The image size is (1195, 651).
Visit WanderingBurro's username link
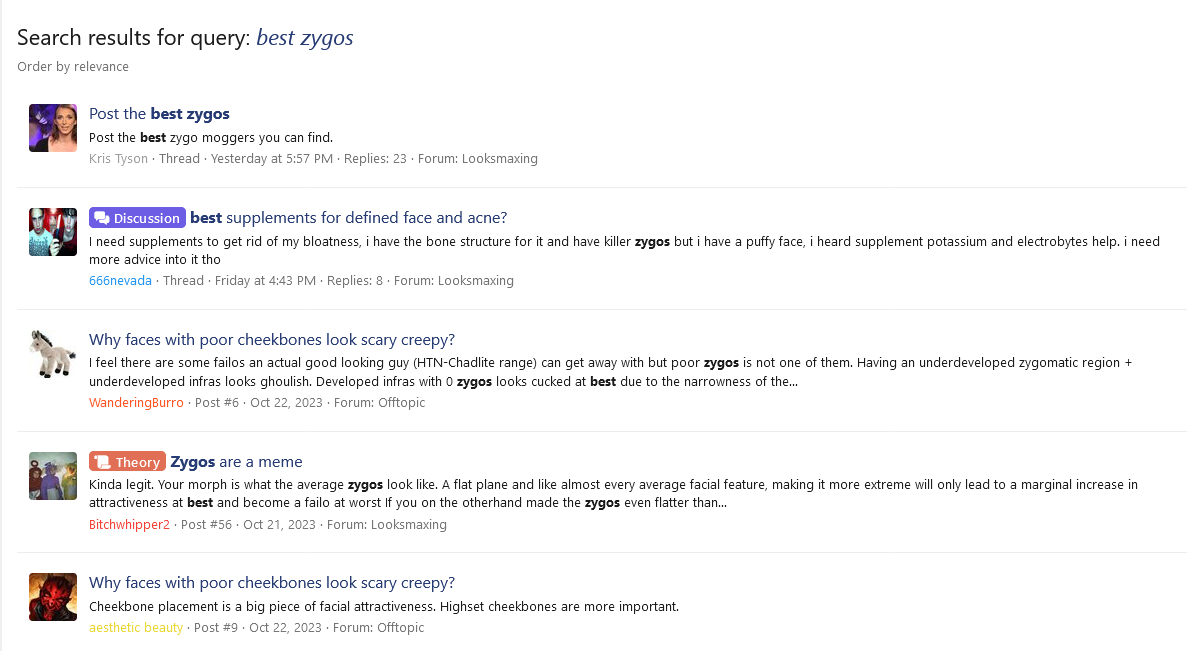[x=136, y=402]
